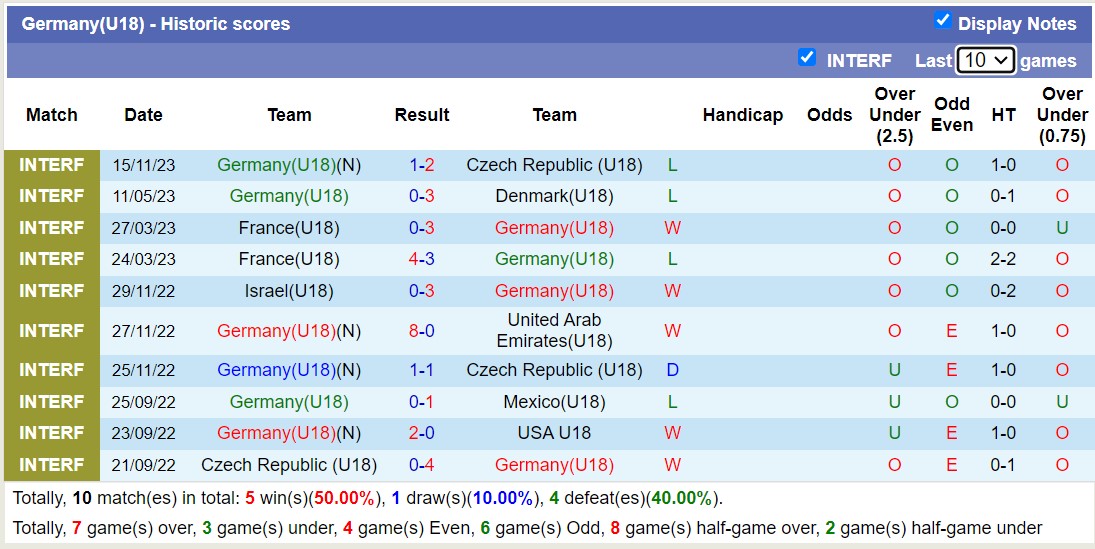Open Czech Republic (U18) team on 15/11/23

click(554, 165)
